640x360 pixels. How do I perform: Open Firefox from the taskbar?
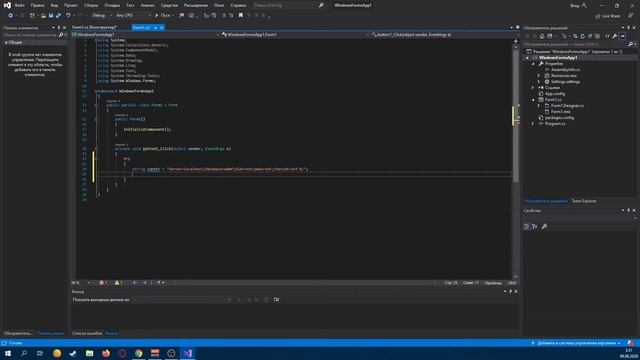pyautogui.click(x=106, y=353)
